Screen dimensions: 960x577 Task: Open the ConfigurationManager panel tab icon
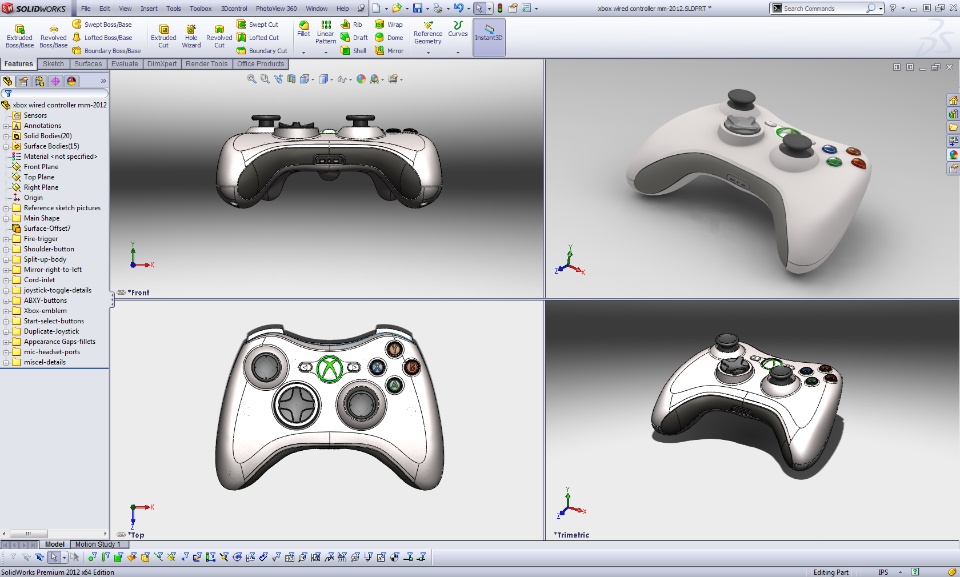(39, 81)
